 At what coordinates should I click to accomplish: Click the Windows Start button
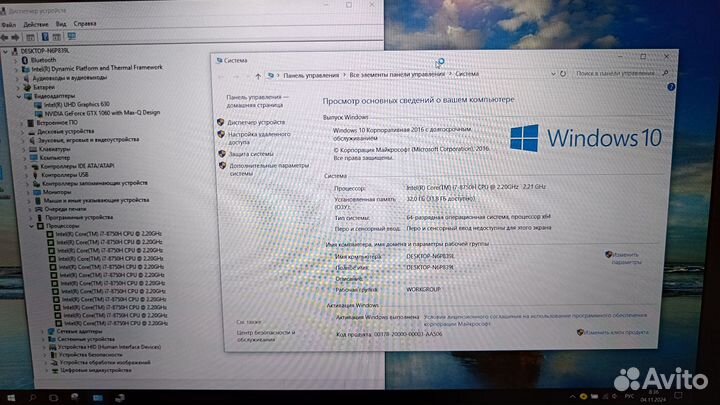[x=11, y=398]
